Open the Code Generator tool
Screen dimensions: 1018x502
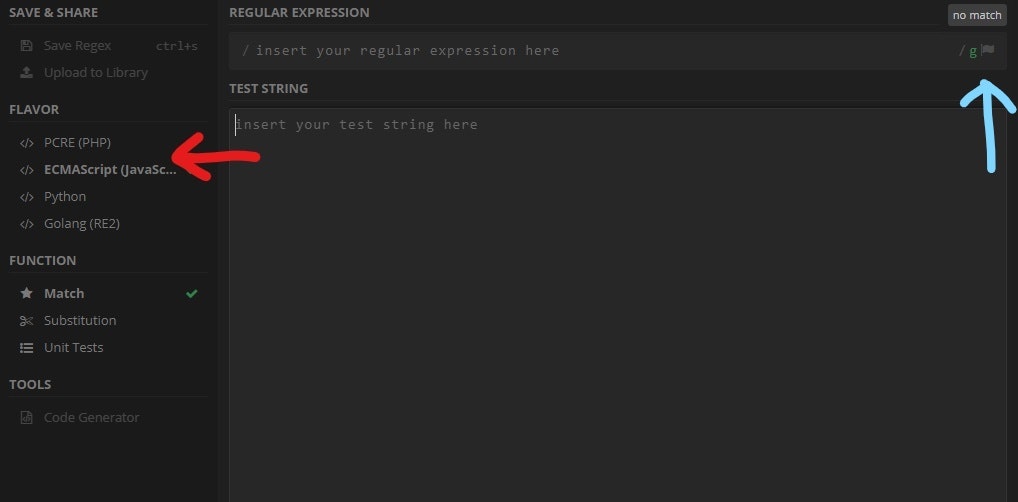[x=91, y=418]
